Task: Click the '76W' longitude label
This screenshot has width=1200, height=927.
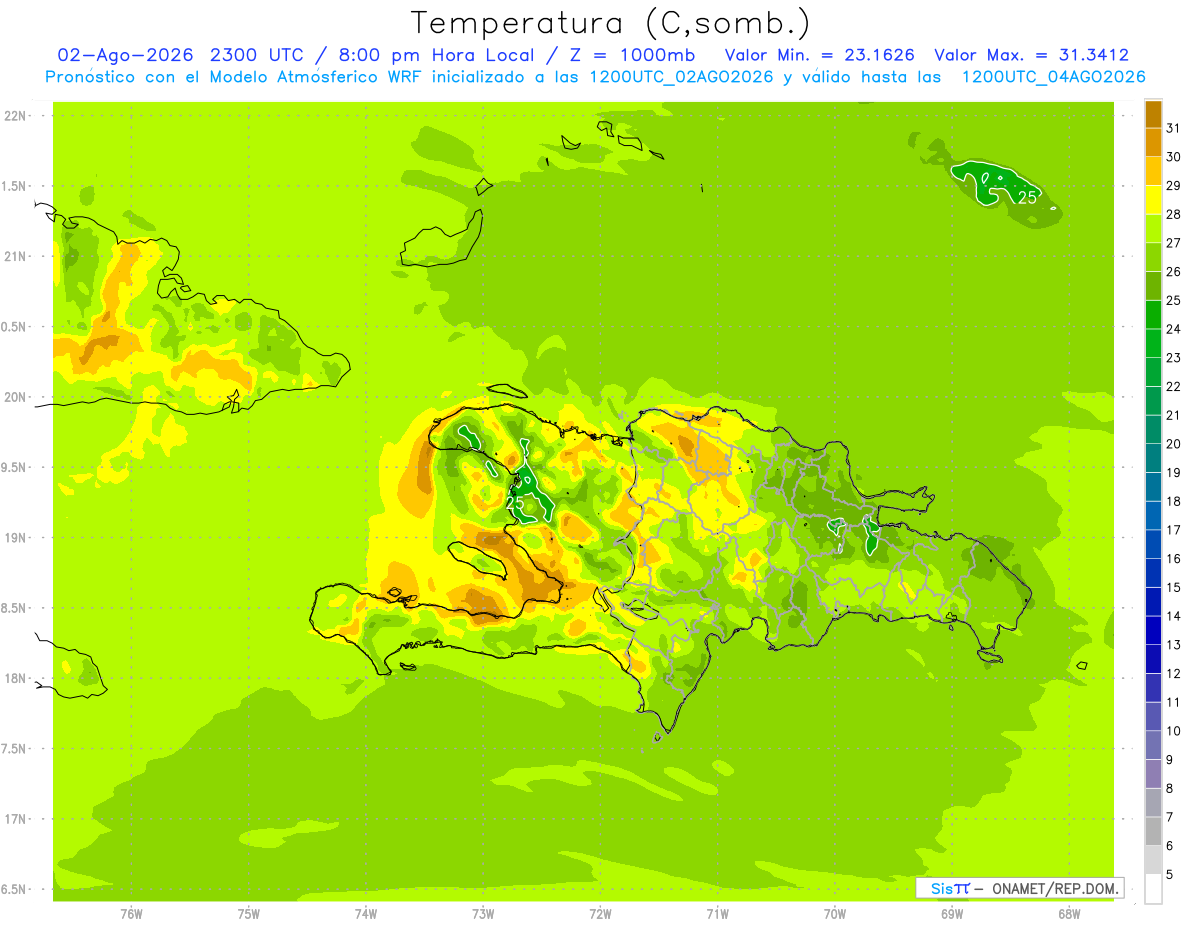Action: pos(131,913)
